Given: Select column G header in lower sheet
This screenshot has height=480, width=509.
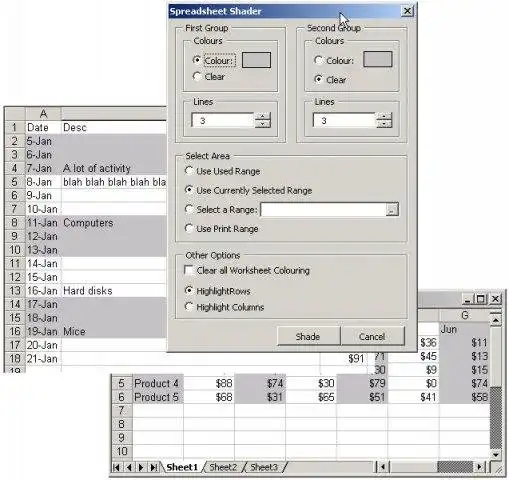Looking at the screenshot, I should (464, 315).
